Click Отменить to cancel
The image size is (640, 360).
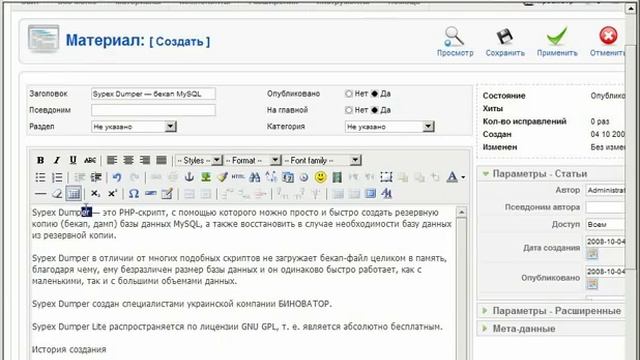pyautogui.click(x=607, y=42)
